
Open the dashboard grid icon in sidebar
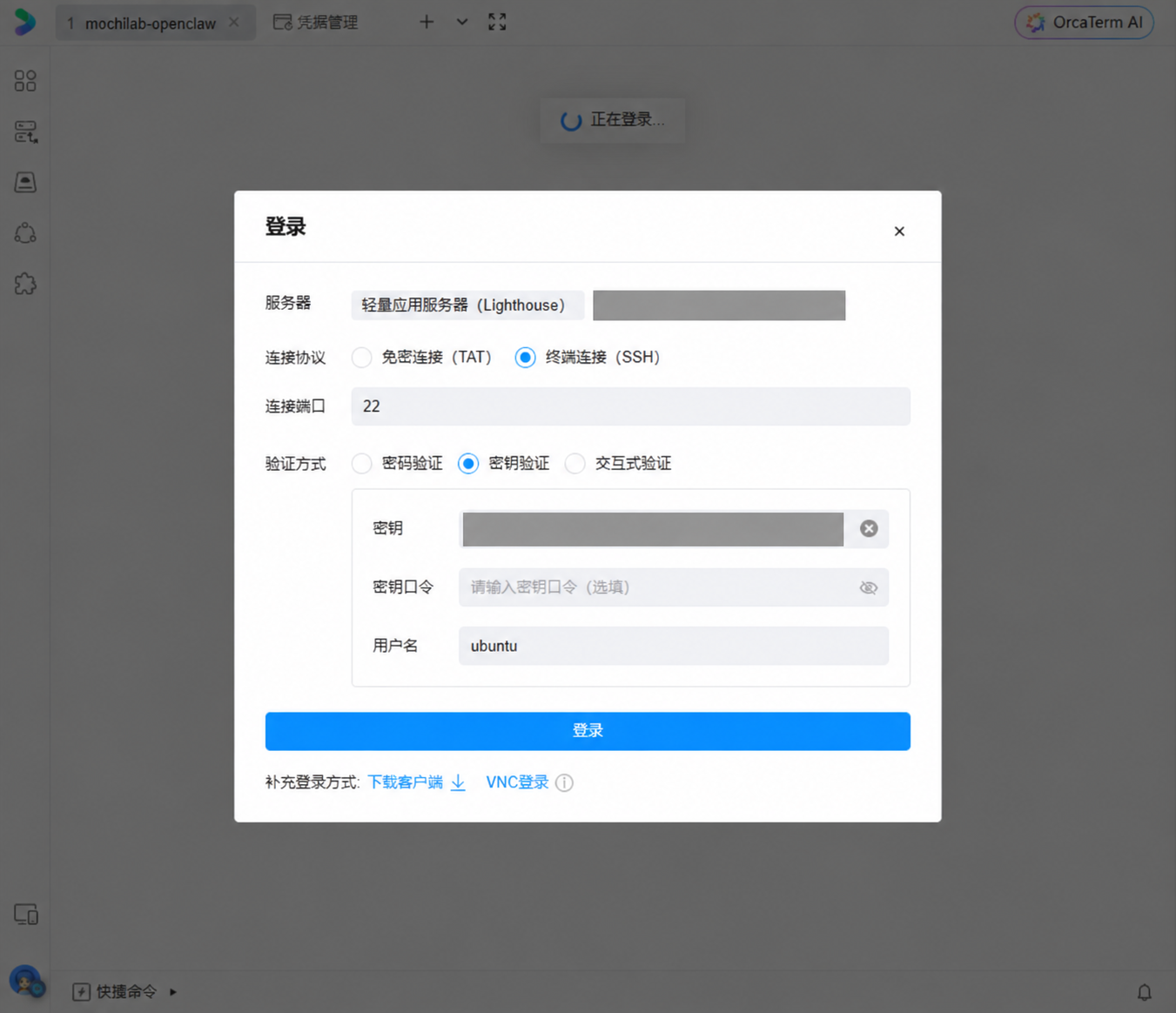point(25,81)
